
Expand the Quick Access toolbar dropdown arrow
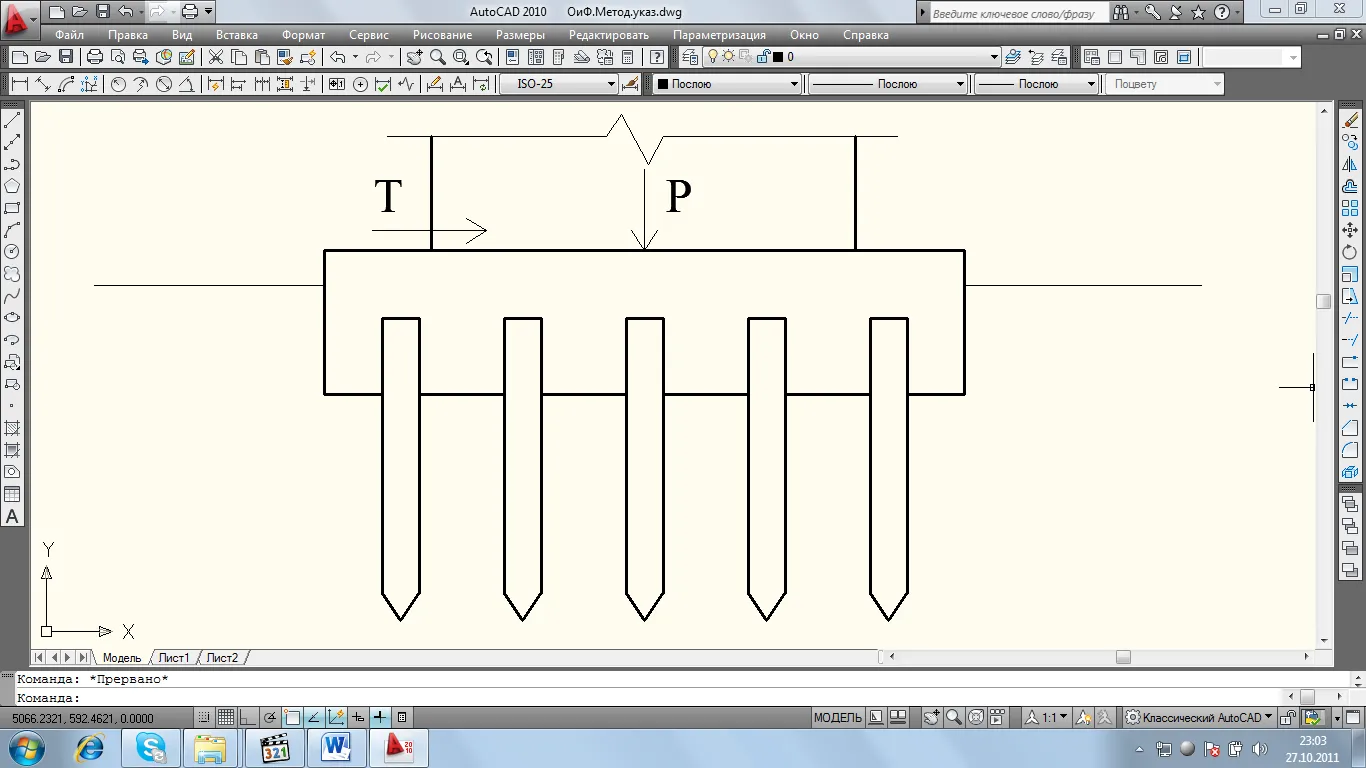208,11
